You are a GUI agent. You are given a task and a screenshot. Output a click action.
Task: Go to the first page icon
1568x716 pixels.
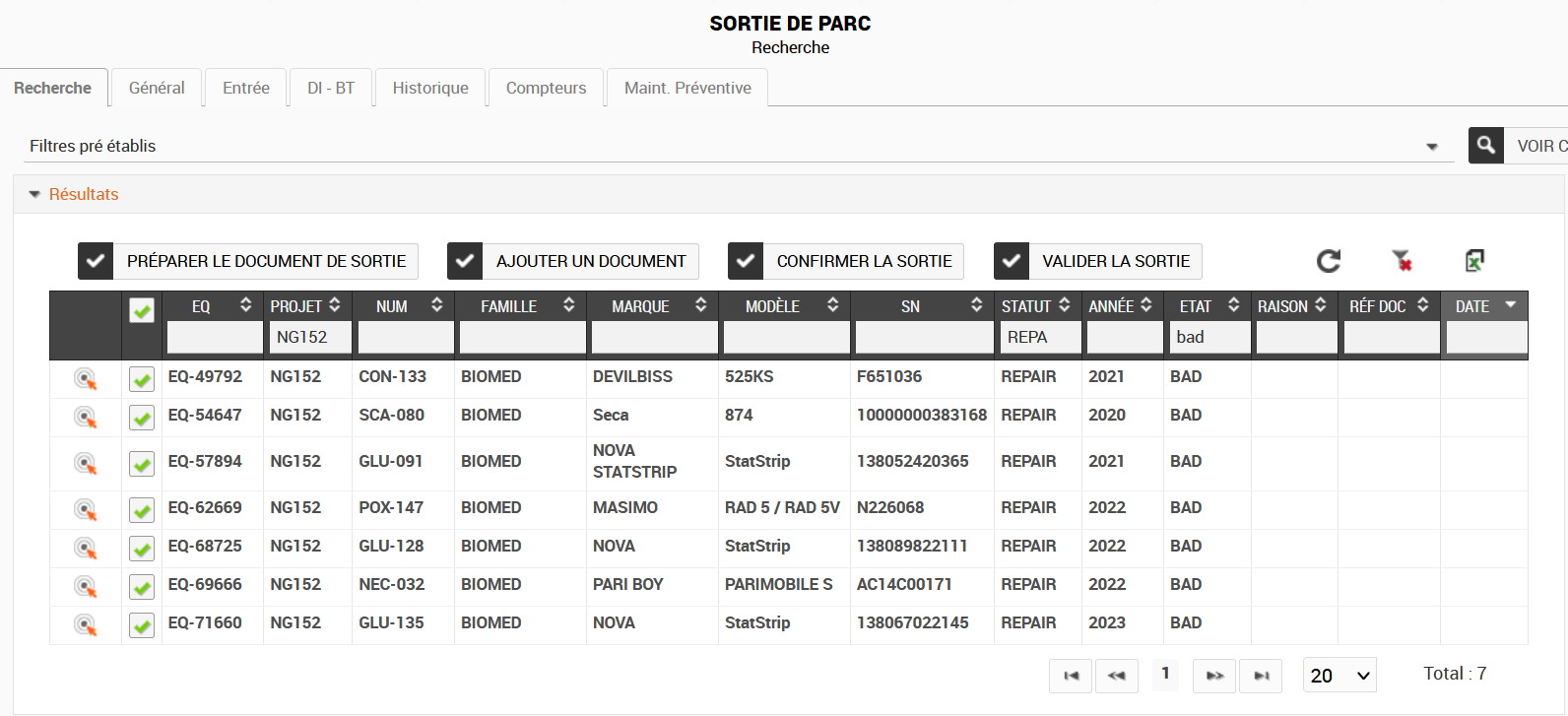click(x=1072, y=676)
